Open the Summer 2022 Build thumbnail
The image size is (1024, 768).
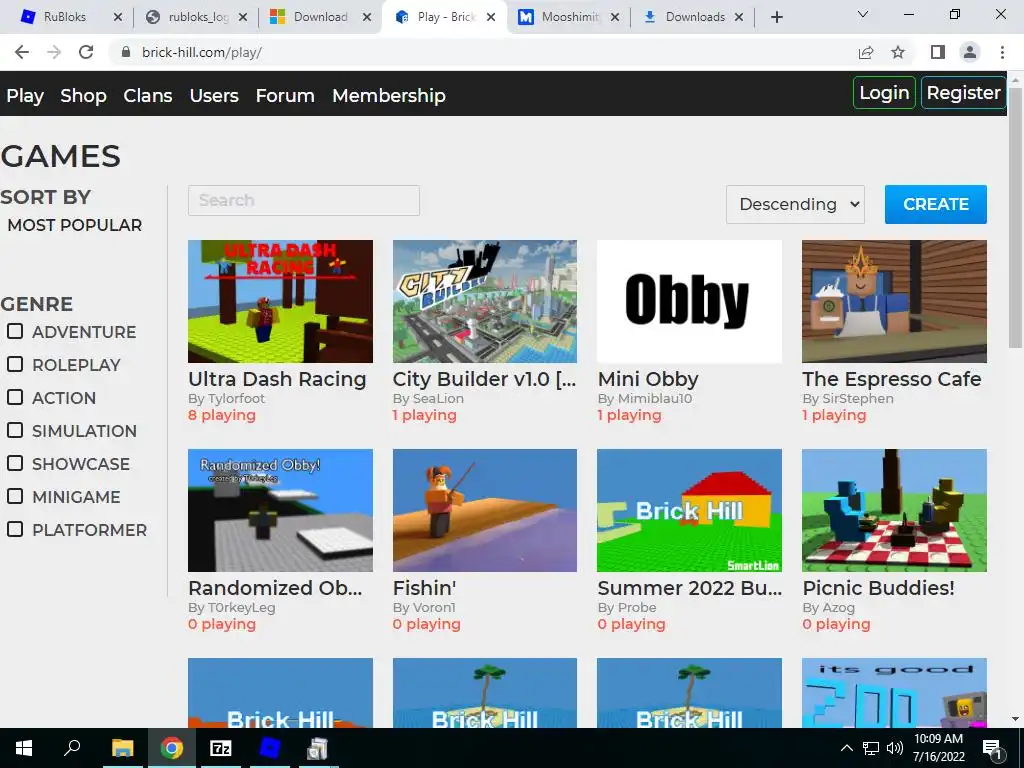[689, 510]
